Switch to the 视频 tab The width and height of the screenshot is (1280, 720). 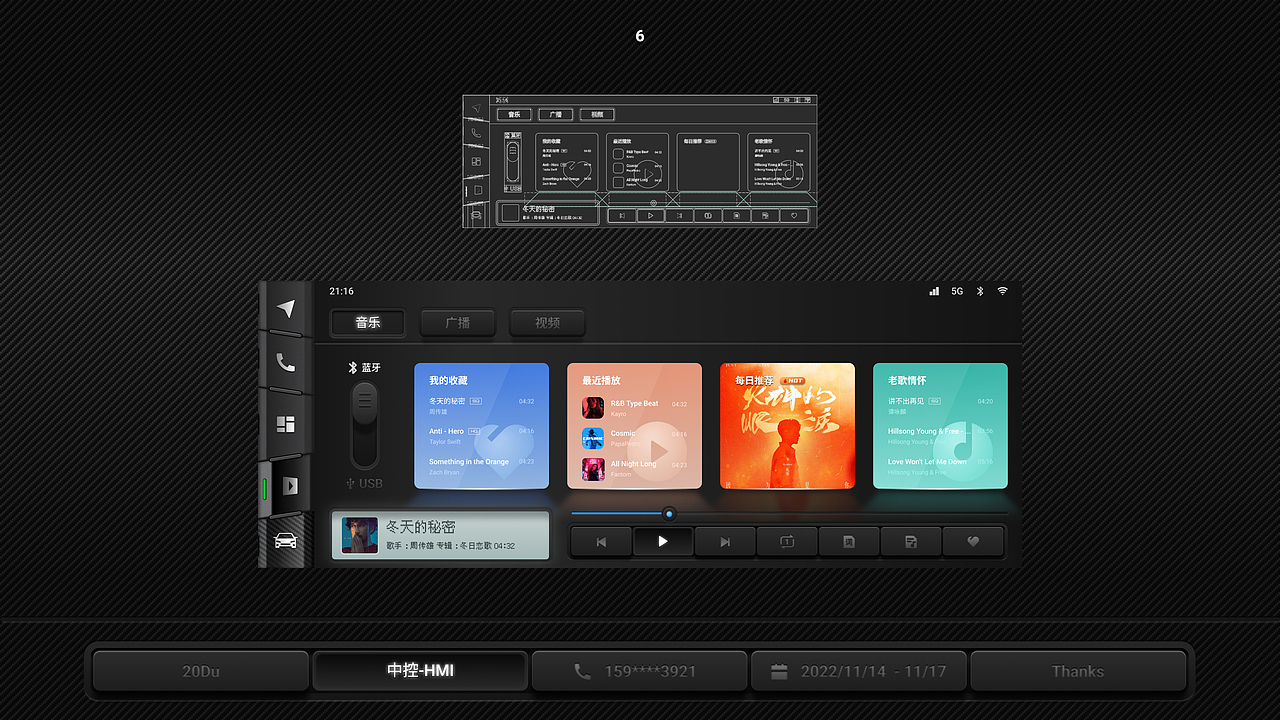547,323
